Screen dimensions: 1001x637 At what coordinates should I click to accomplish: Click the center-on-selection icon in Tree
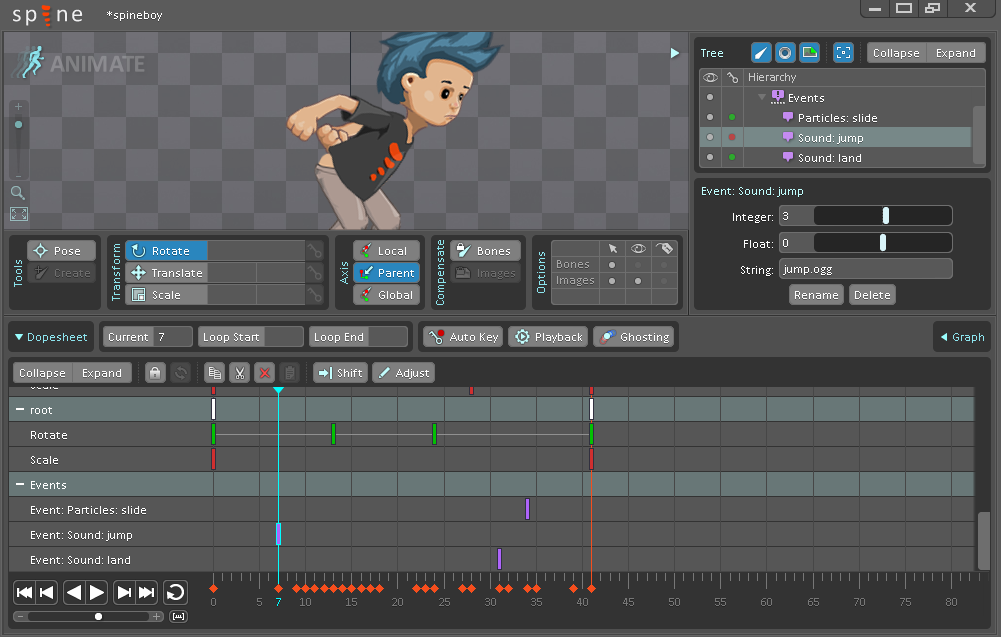[843, 53]
